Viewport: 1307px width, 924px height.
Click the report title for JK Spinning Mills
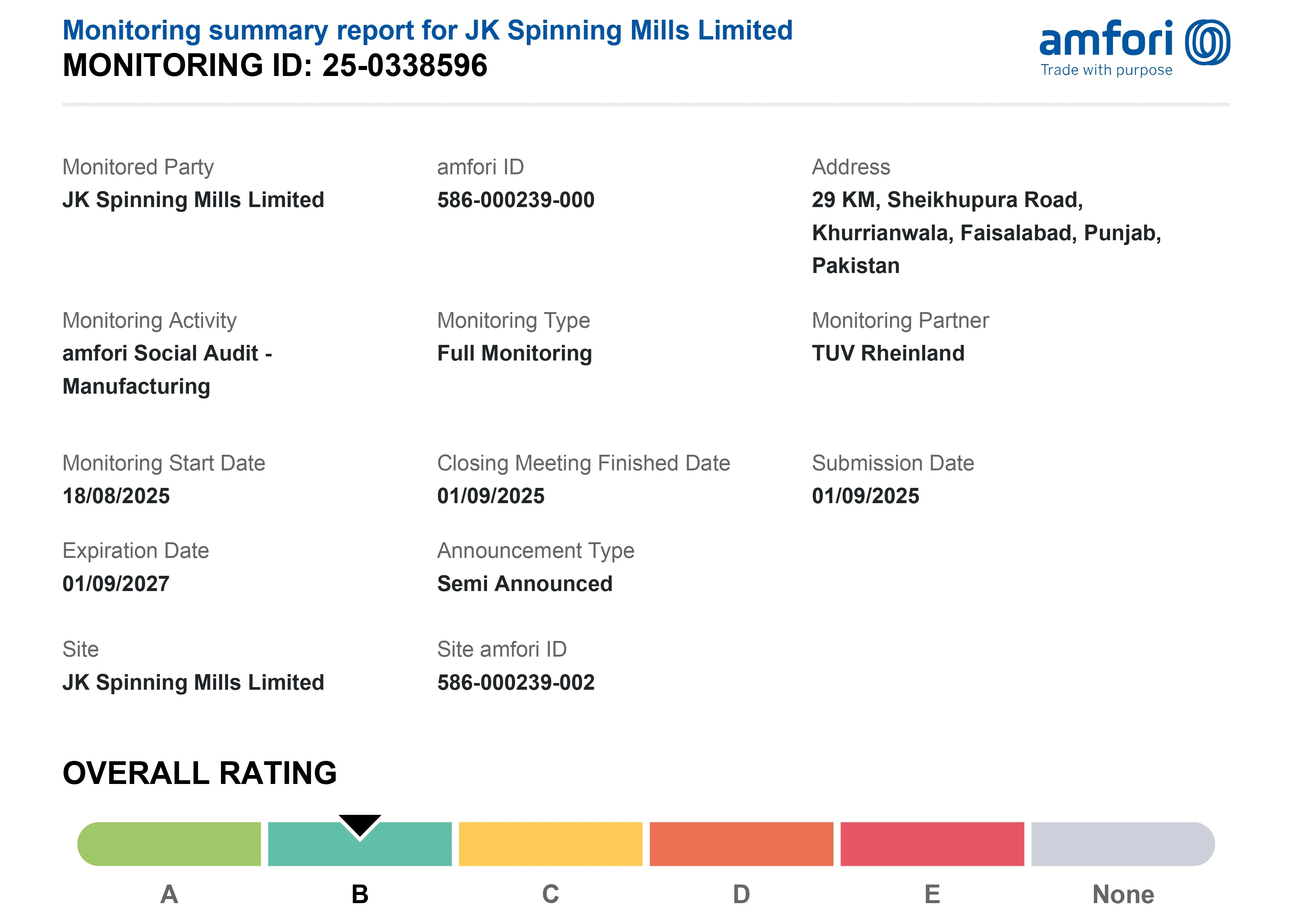[427, 30]
